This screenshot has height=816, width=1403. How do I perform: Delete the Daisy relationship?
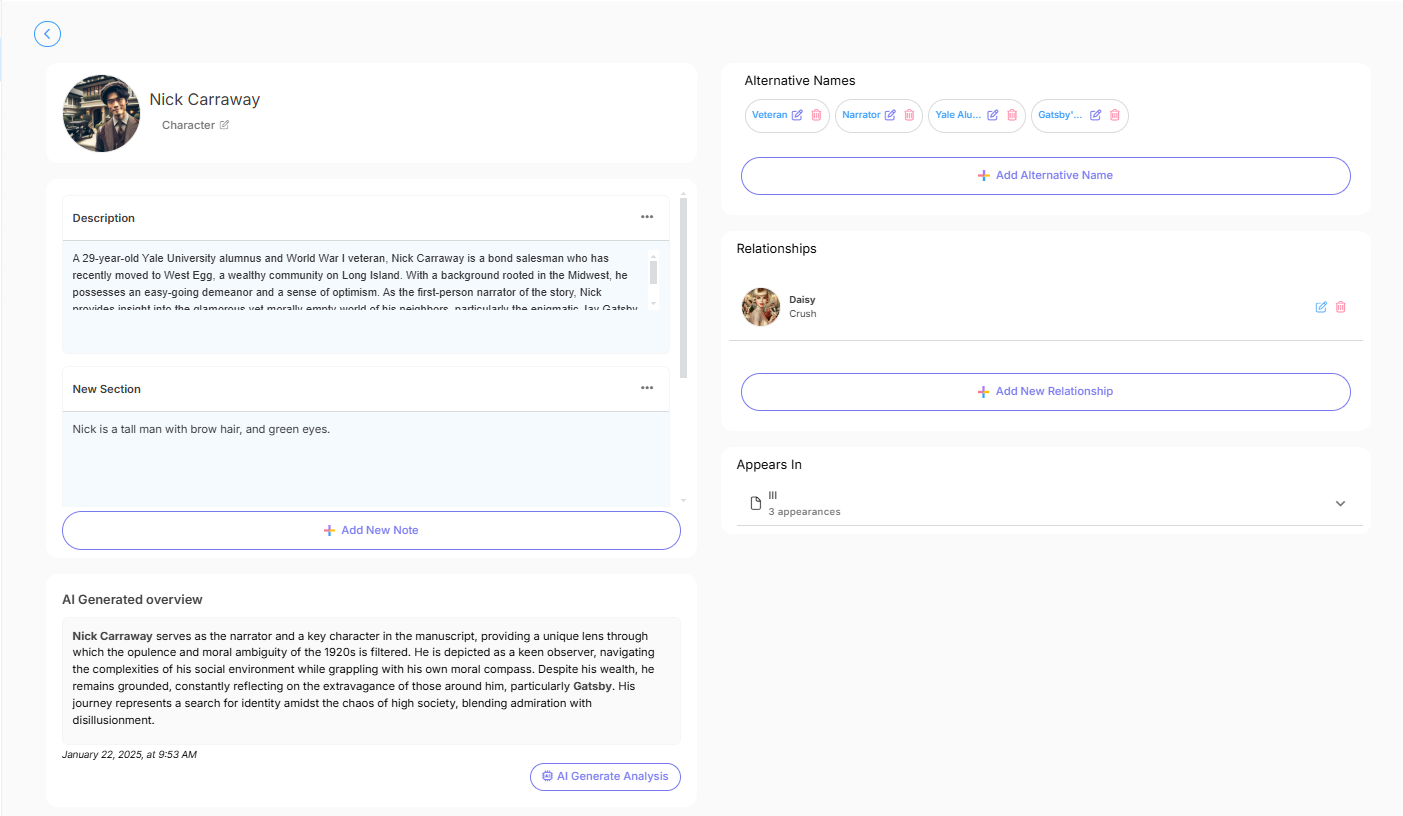(x=1341, y=307)
